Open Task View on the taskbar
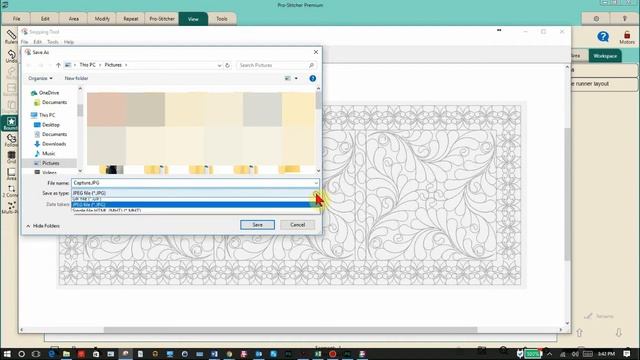This screenshot has width=640, height=360. pyautogui.click(x=36, y=354)
